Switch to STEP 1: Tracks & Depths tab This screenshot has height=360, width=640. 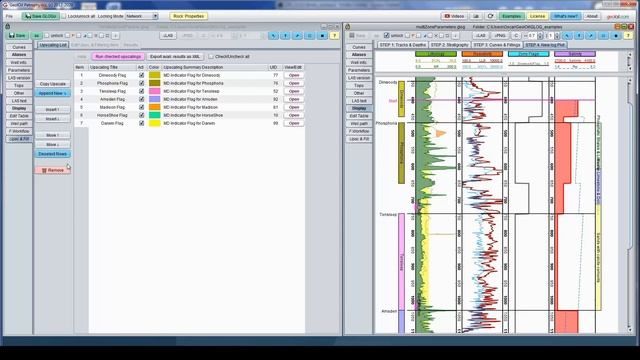point(402,45)
